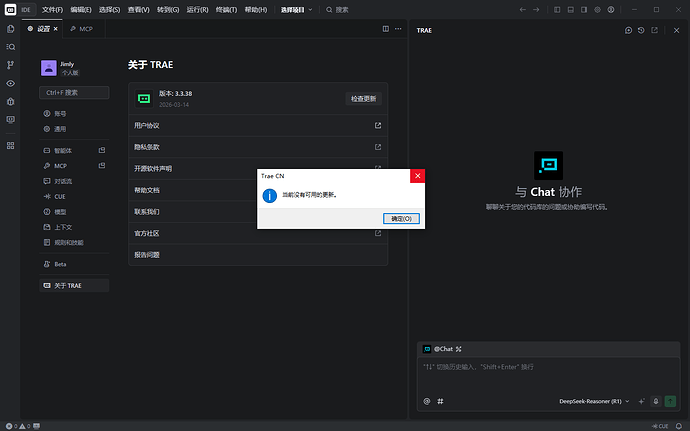Open MCP settings section in sidebar
The height and width of the screenshot is (431, 690).
pos(74,166)
